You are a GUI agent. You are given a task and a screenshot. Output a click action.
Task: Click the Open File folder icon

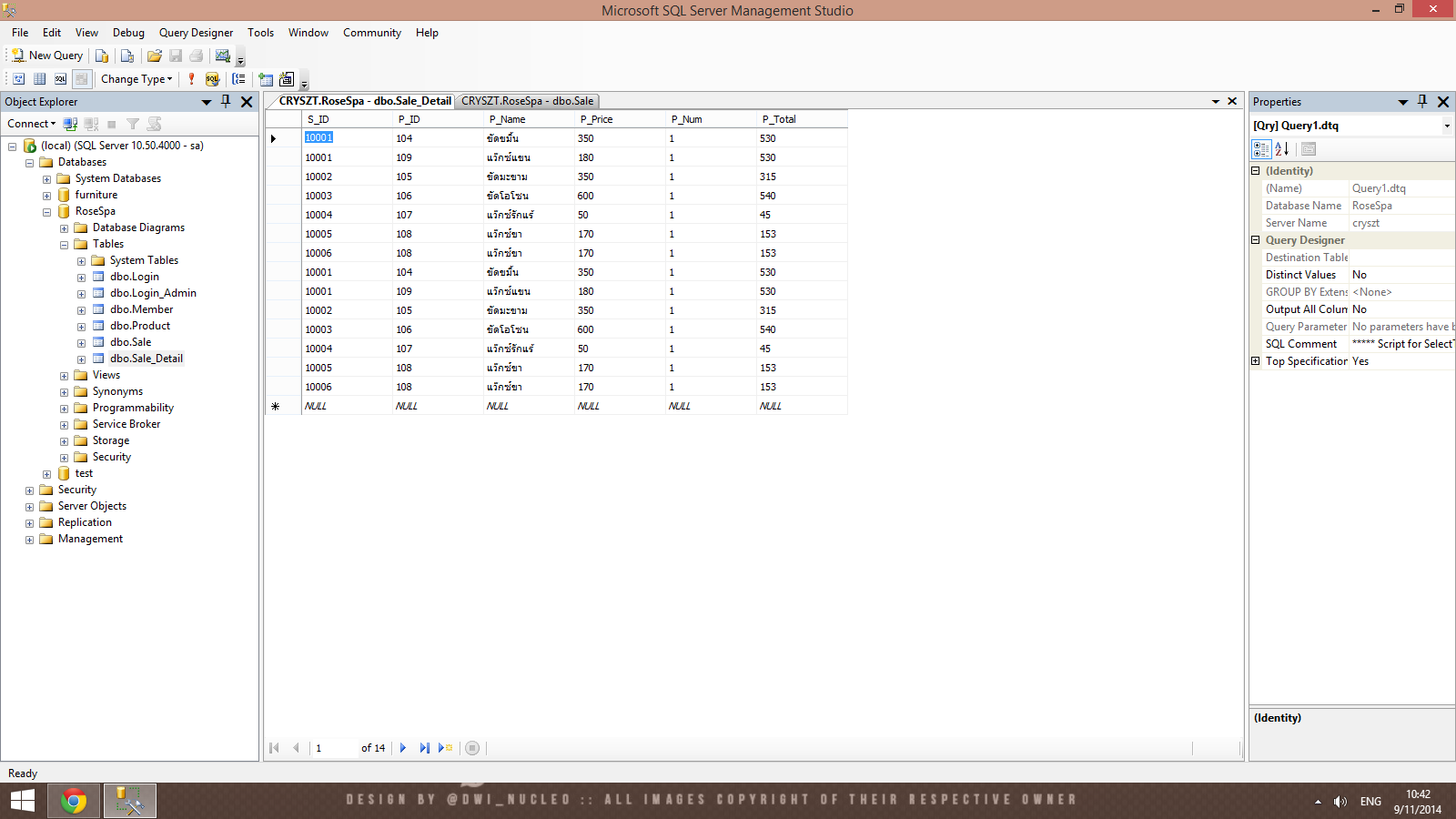pos(155,56)
